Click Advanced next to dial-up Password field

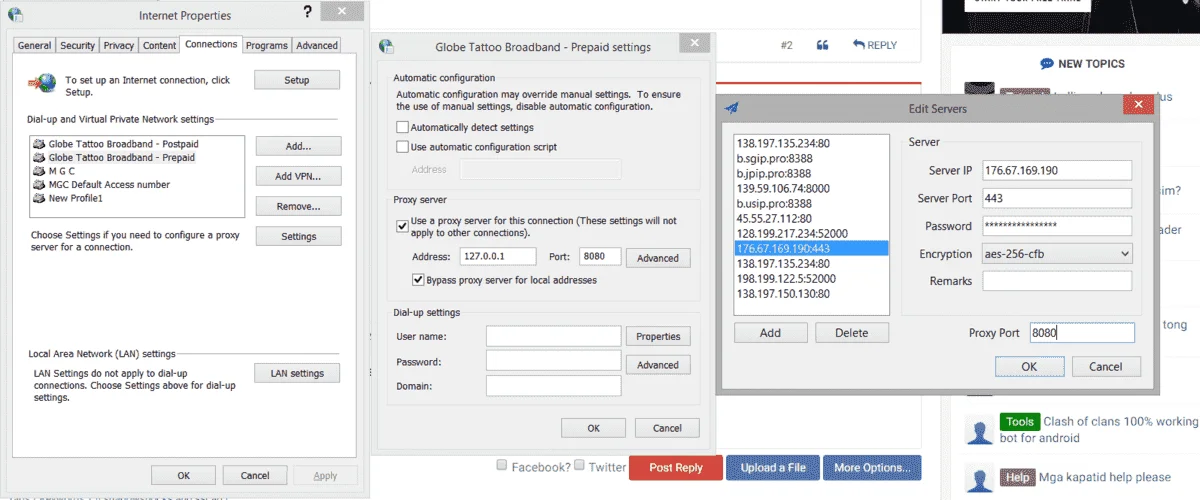click(658, 365)
